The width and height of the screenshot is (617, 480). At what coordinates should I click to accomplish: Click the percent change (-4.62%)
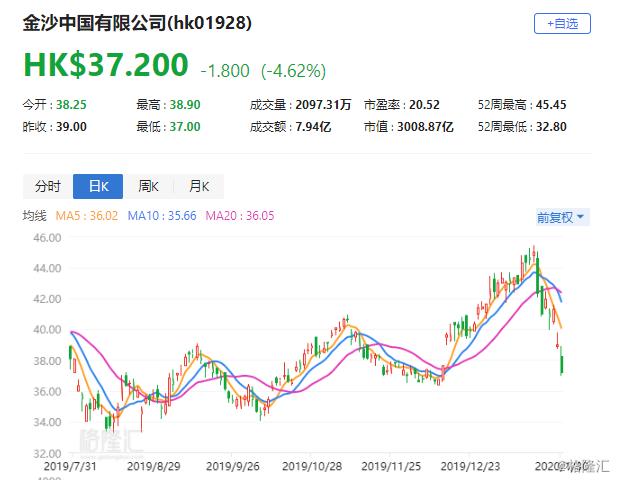click(294, 71)
